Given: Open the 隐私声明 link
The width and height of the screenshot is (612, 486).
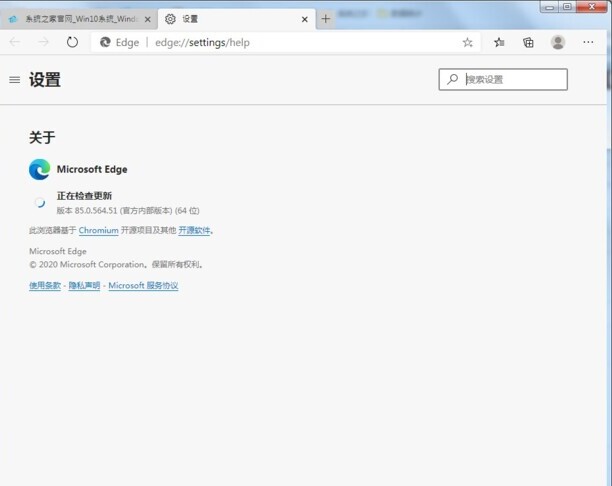Looking at the screenshot, I should click(84, 285).
